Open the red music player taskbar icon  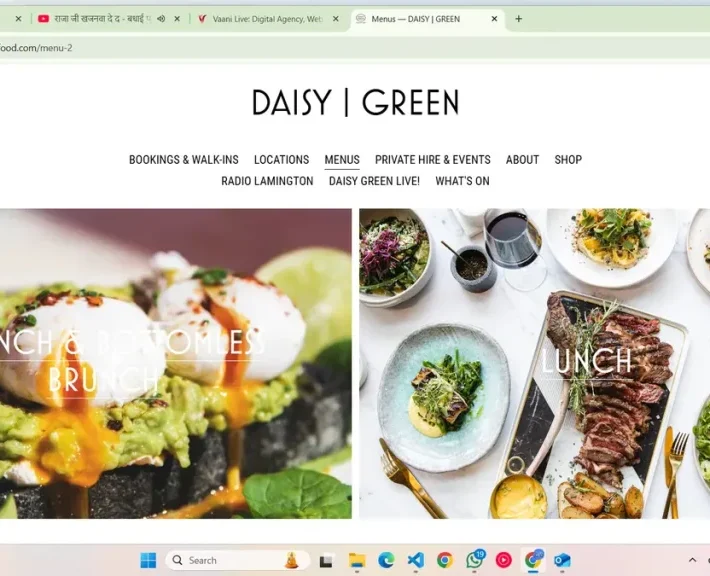point(504,561)
